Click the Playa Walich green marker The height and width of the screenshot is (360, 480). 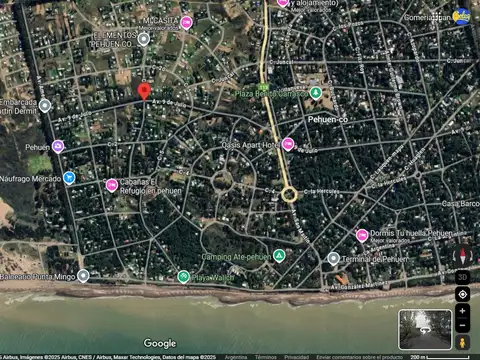(183, 277)
